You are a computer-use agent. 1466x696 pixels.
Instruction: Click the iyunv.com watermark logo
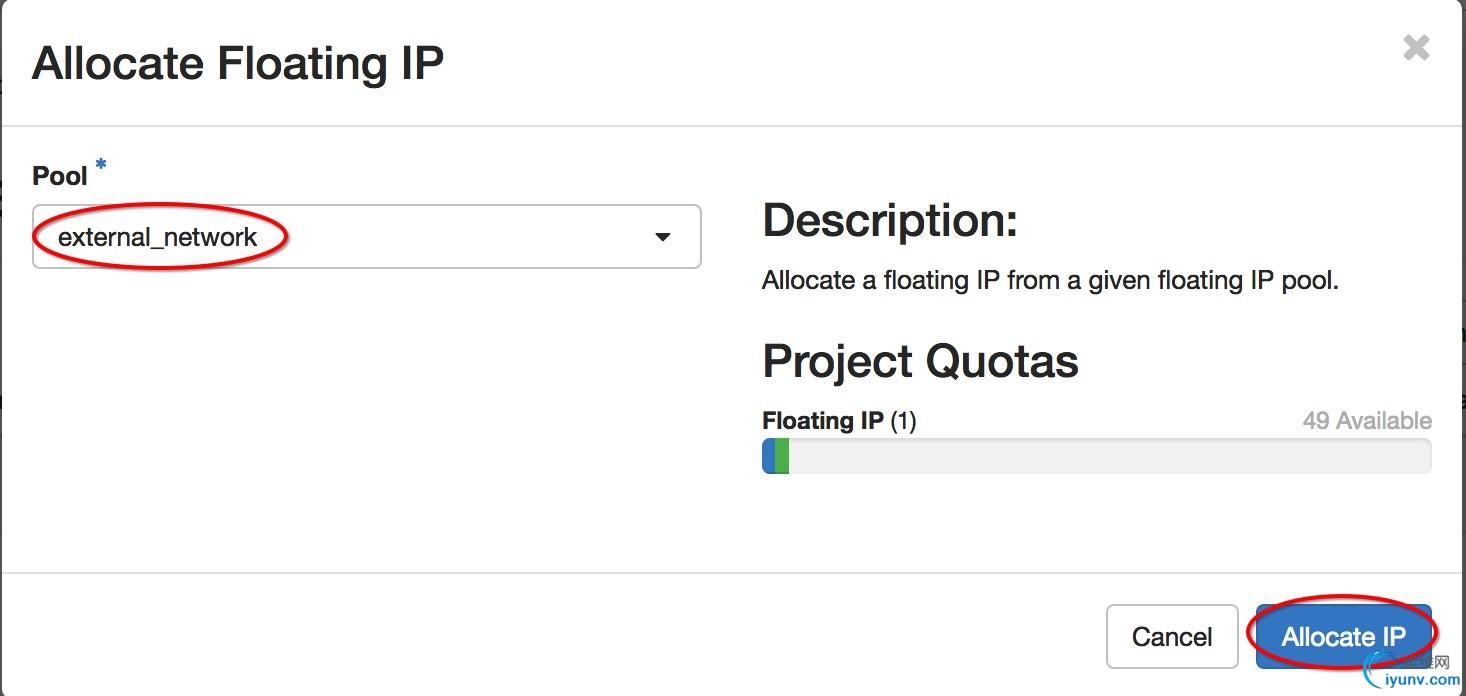pyautogui.click(x=1386, y=665)
